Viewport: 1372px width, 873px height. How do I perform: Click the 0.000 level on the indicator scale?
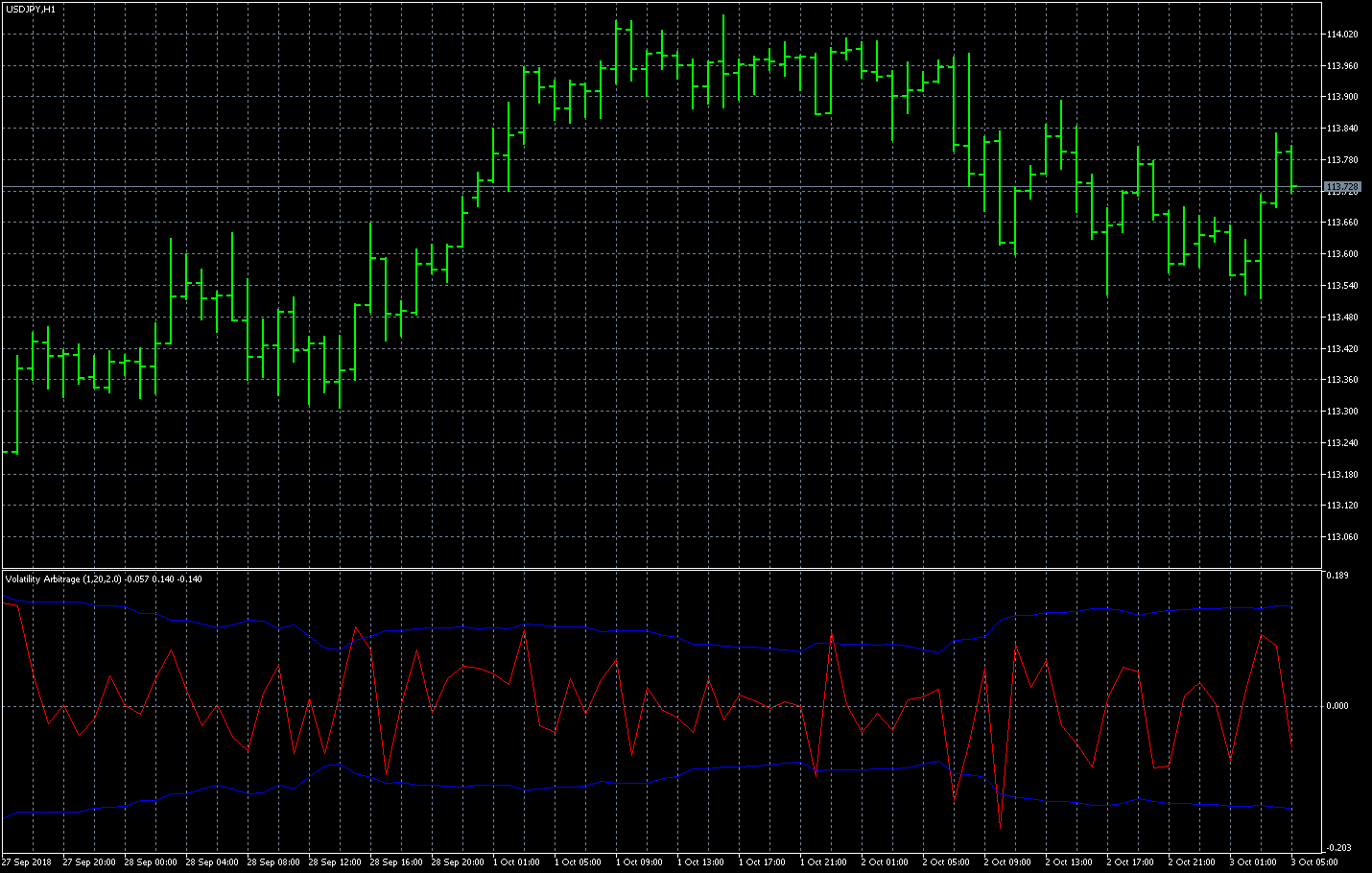1338,705
